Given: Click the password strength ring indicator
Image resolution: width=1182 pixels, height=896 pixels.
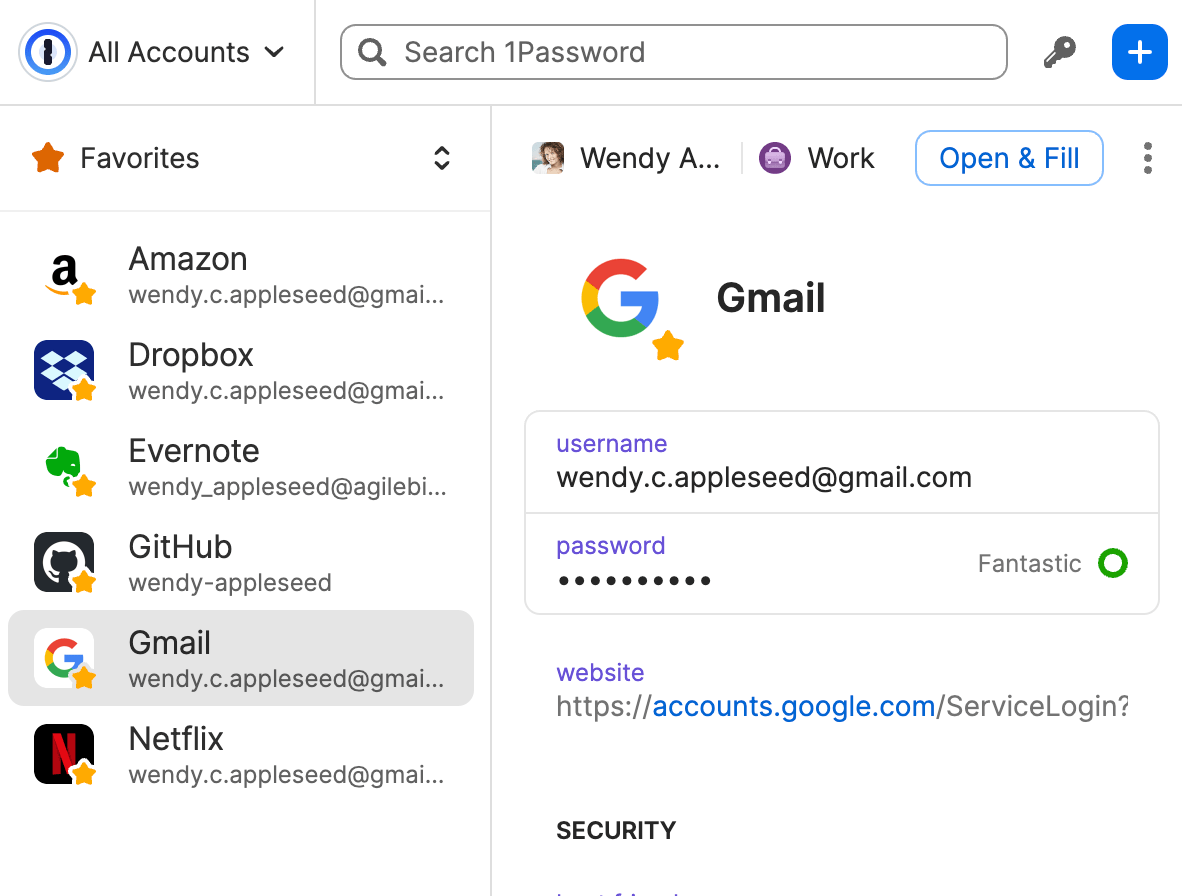Looking at the screenshot, I should point(1112,563).
